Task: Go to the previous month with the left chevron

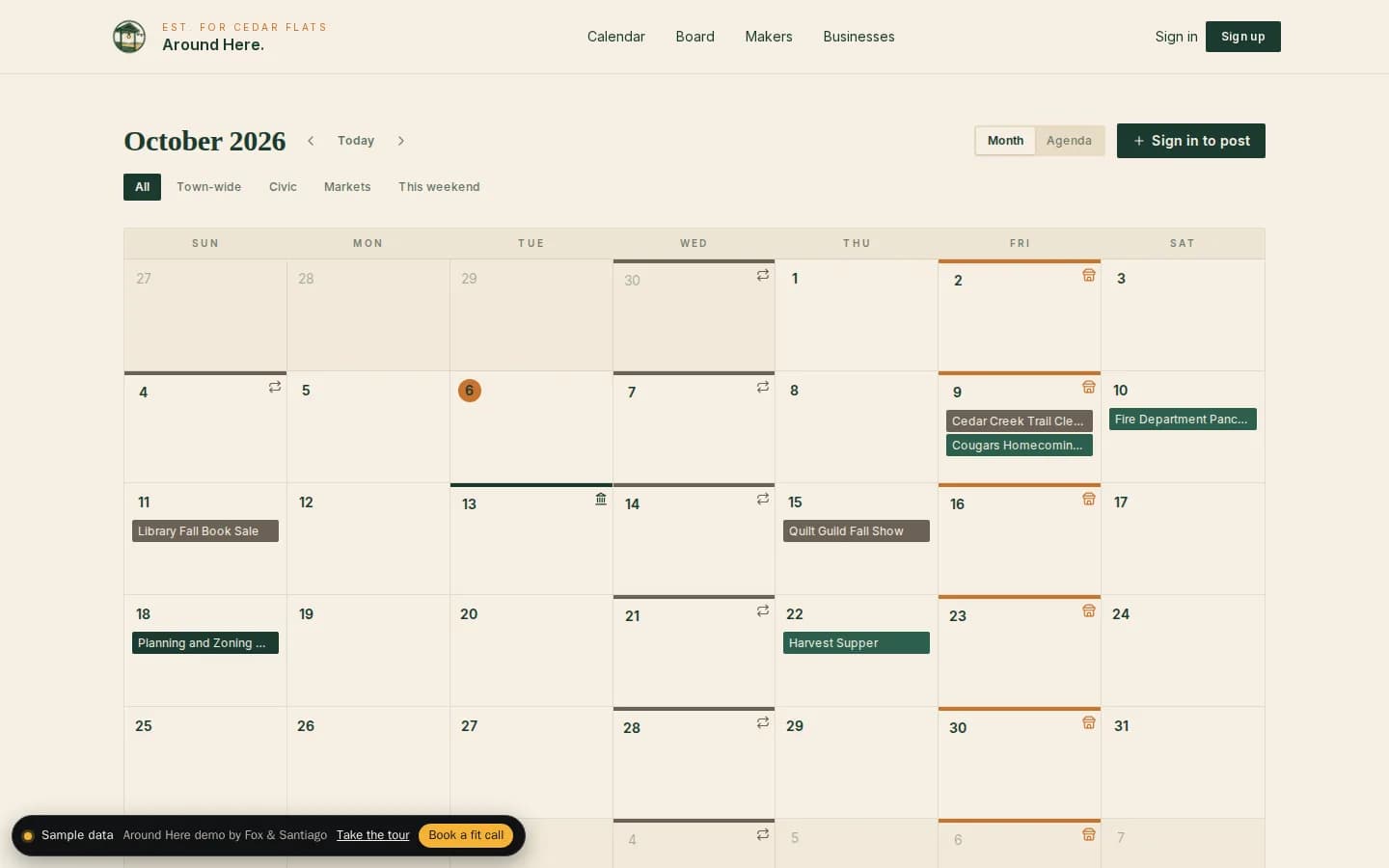Action: (311, 141)
